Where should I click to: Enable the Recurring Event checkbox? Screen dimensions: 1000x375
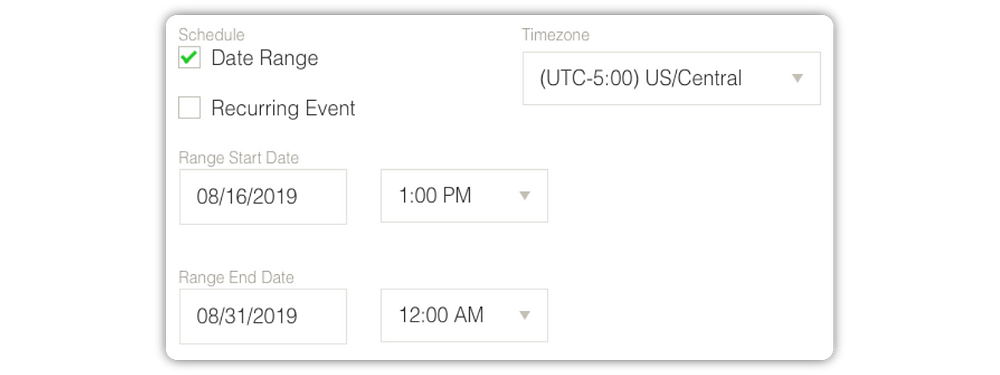click(x=189, y=108)
